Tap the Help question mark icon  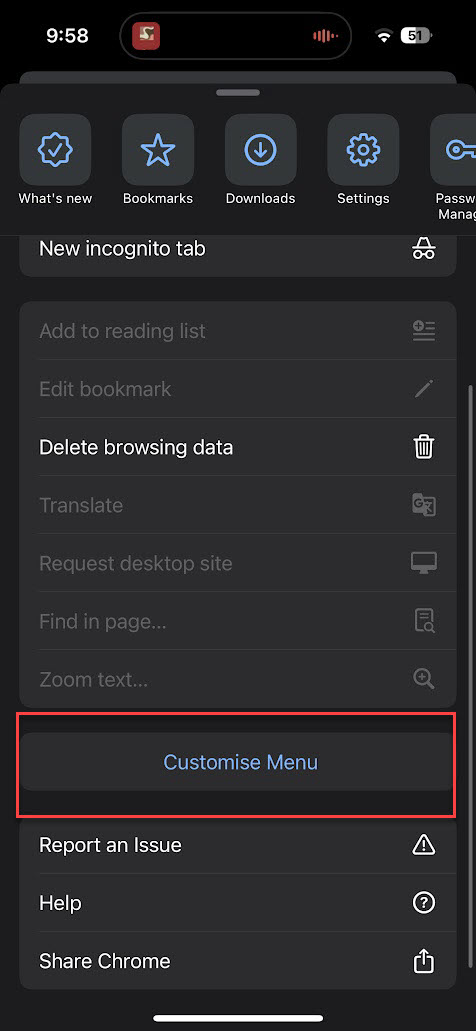pos(423,903)
